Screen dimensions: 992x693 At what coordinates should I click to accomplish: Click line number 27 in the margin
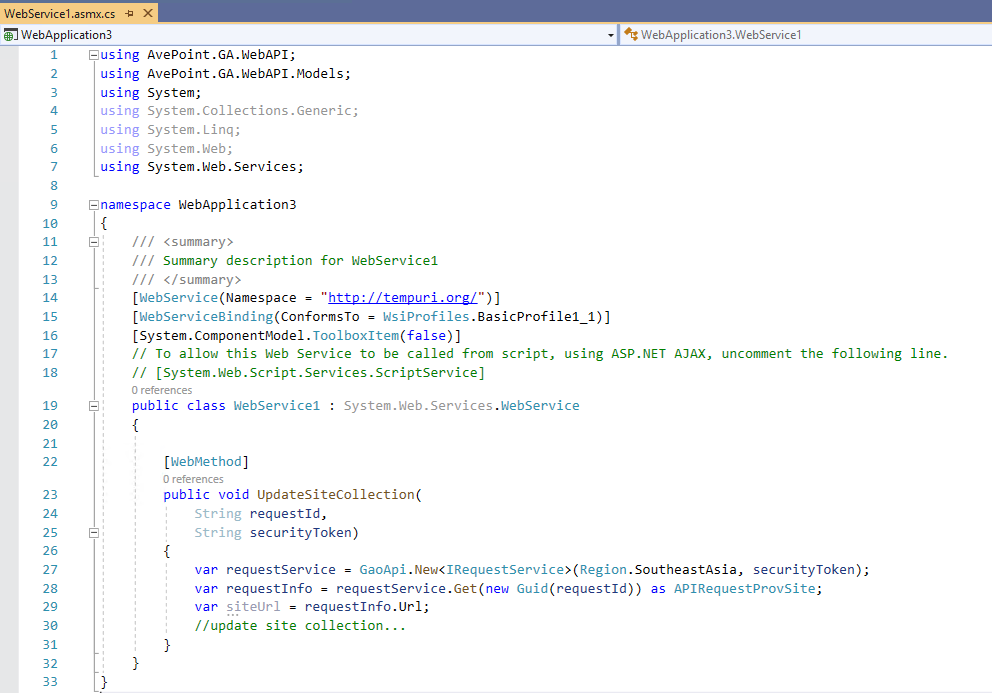coord(50,569)
